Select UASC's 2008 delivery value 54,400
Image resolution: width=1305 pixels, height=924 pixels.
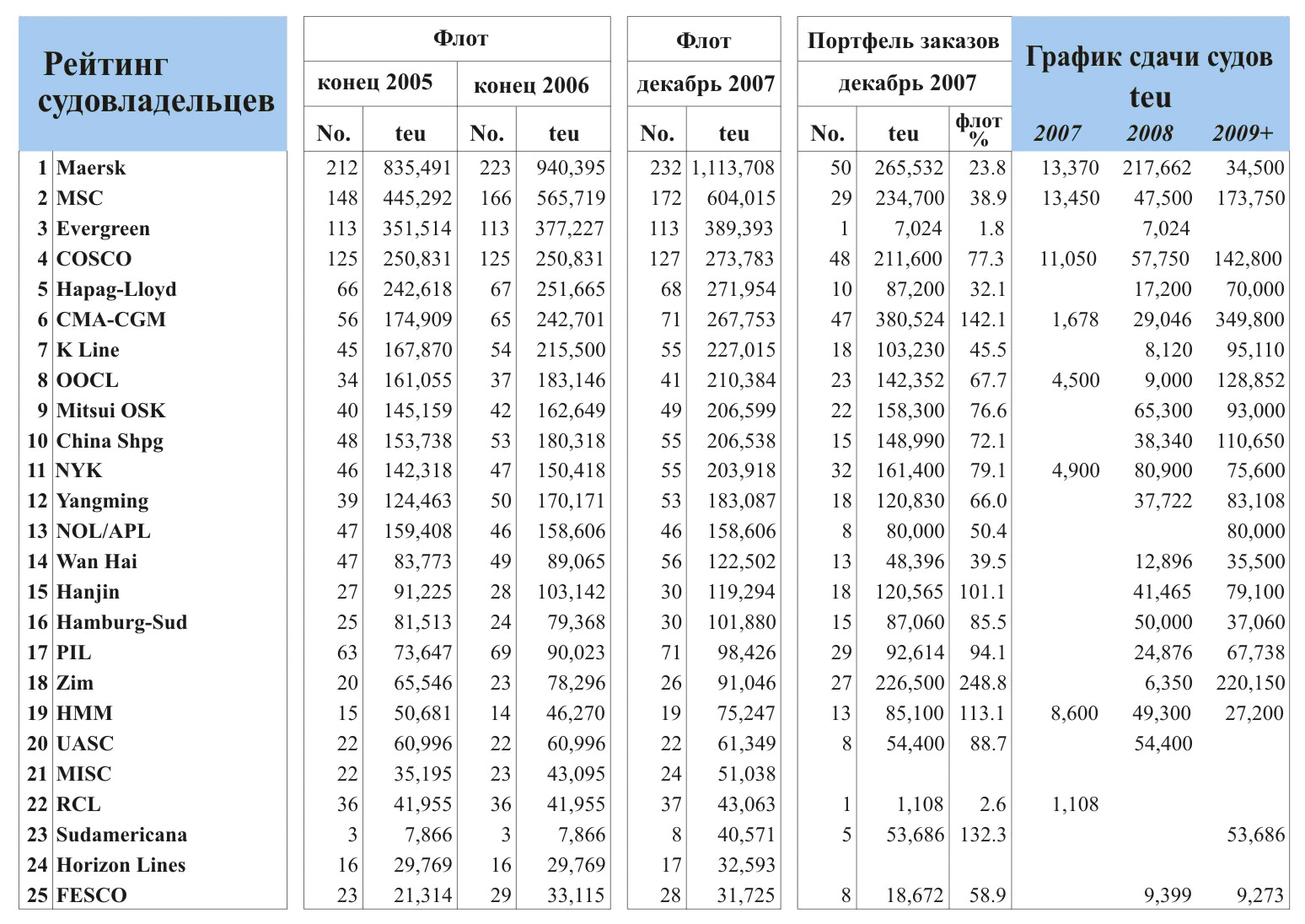pos(1163,744)
